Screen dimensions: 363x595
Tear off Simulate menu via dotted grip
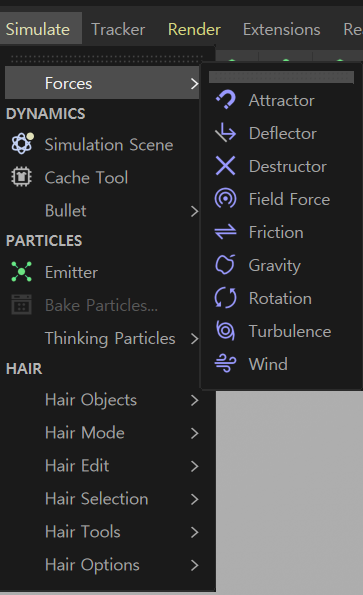click(x=106, y=59)
